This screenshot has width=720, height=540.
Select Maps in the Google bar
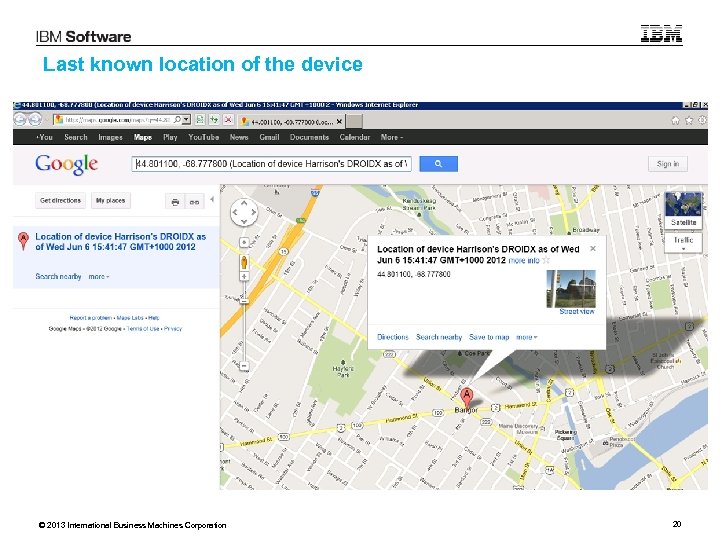(143, 137)
